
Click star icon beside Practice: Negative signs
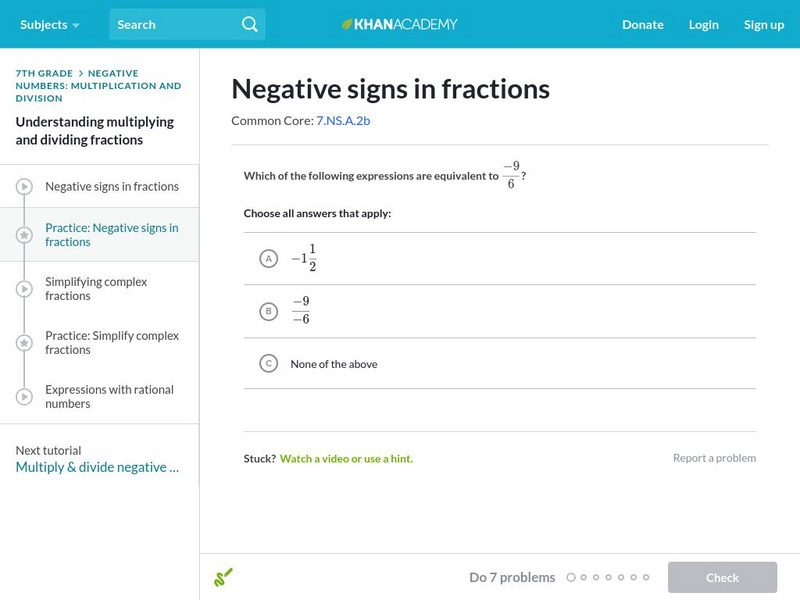coord(24,235)
